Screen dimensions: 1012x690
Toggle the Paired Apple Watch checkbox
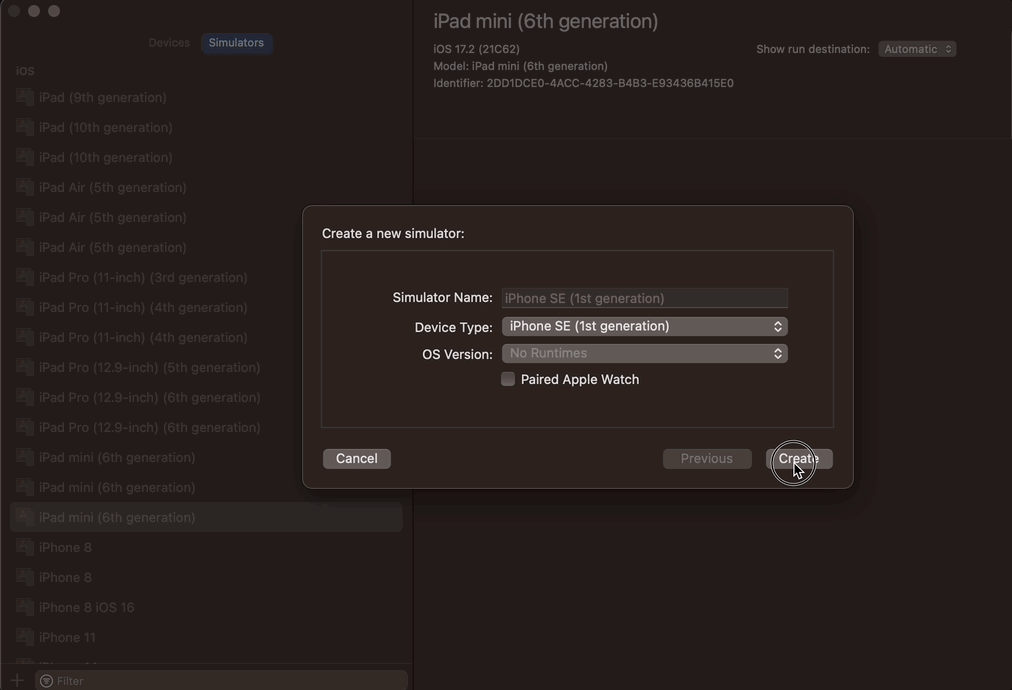508,379
